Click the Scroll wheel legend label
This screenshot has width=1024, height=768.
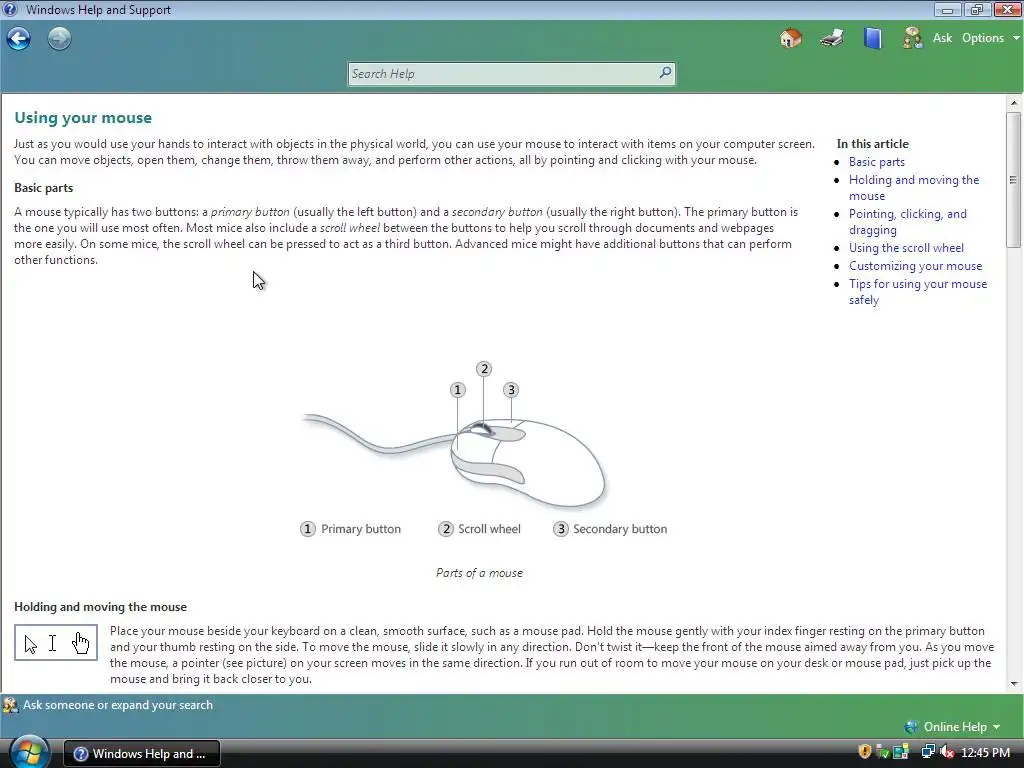[x=489, y=529]
